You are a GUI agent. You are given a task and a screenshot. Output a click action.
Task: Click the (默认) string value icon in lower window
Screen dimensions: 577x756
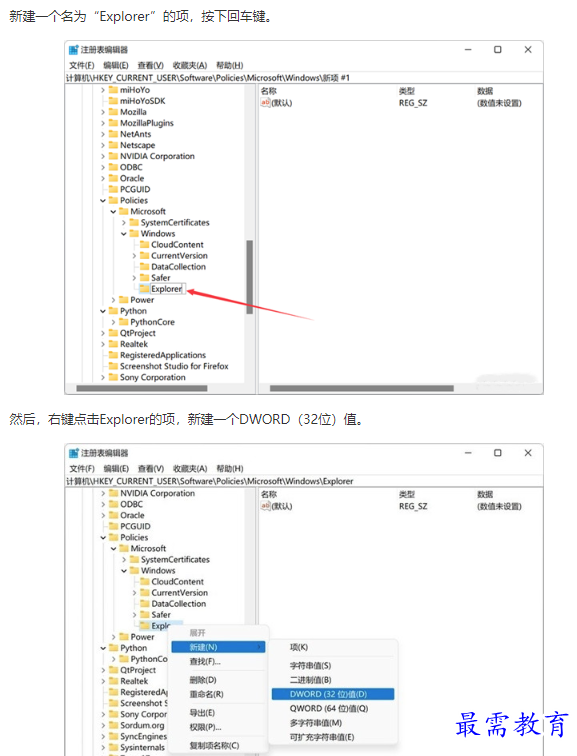(x=266, y=506)
